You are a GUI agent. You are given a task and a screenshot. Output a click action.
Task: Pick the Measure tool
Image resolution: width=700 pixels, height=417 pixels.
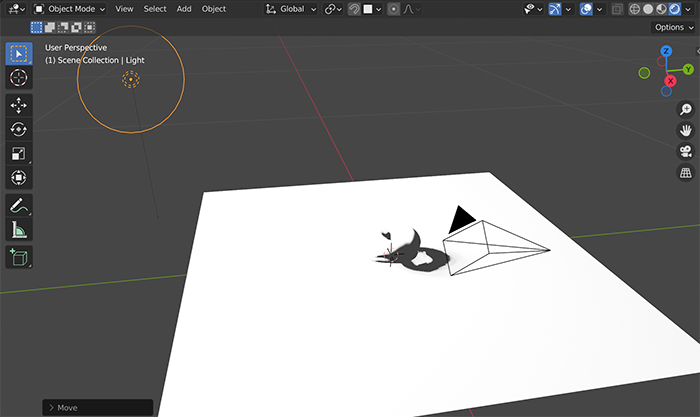(19, 230)
